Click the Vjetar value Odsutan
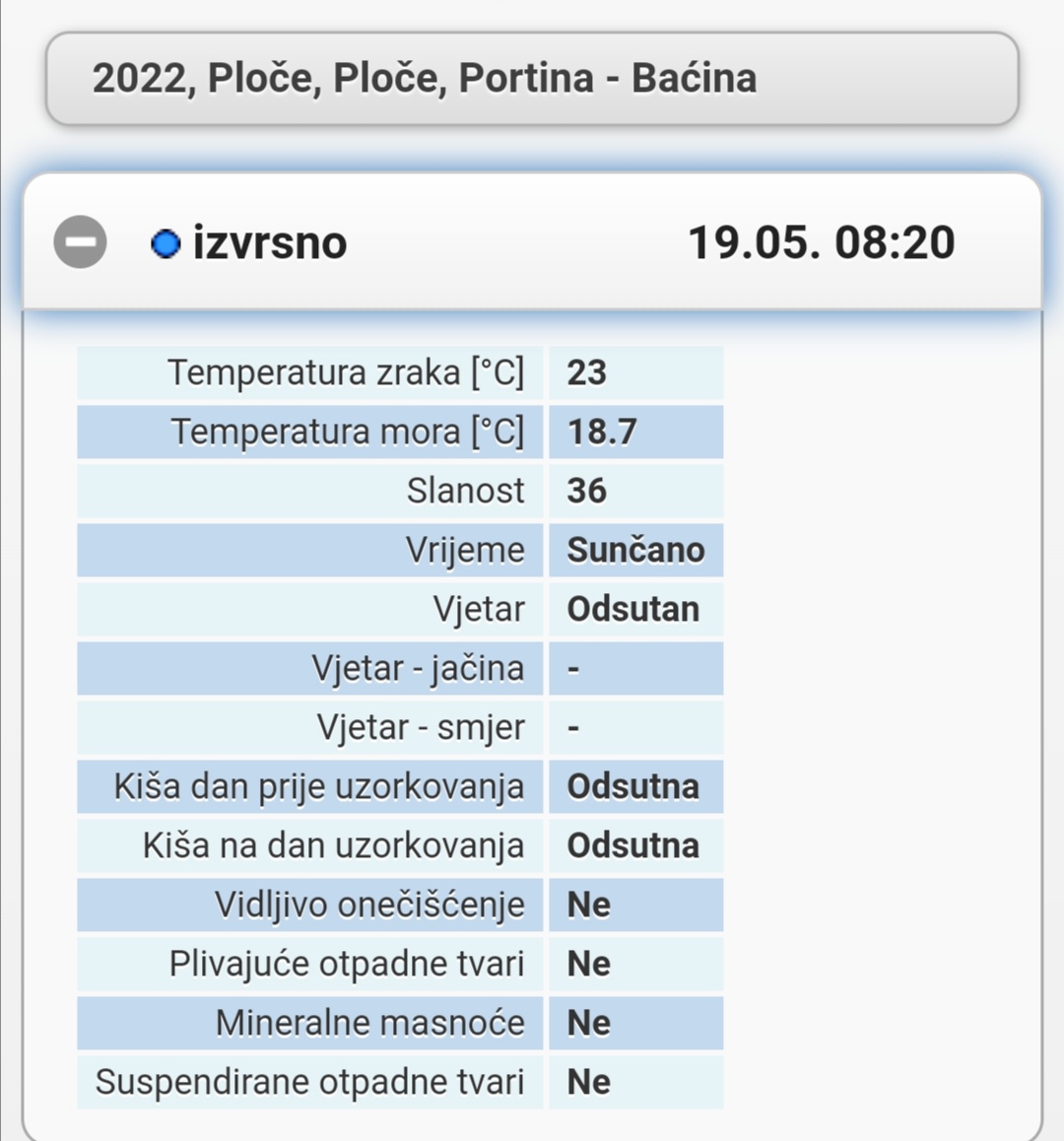1064x1141 pixels. (632, 610)
